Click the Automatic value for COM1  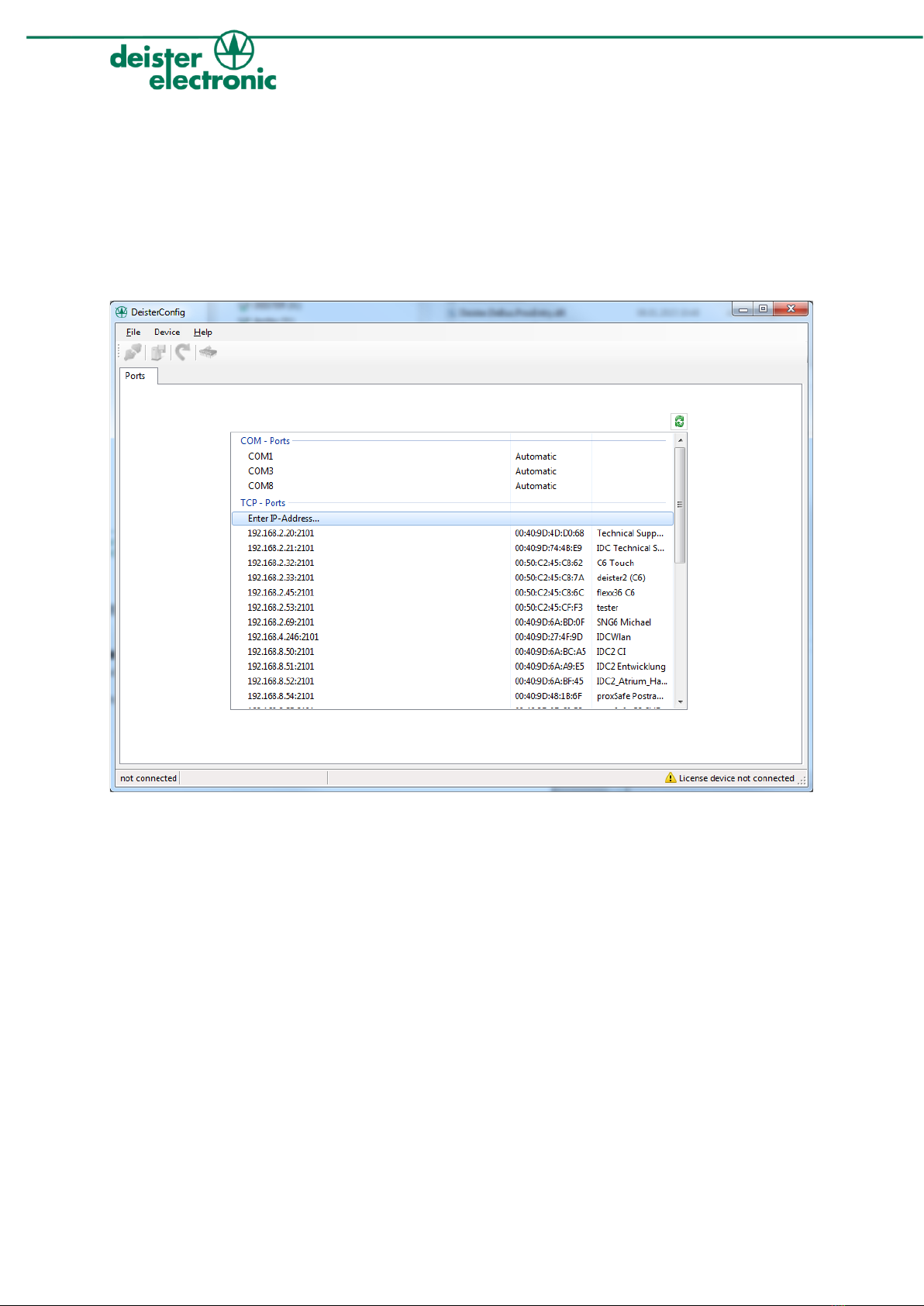[536, 457]
